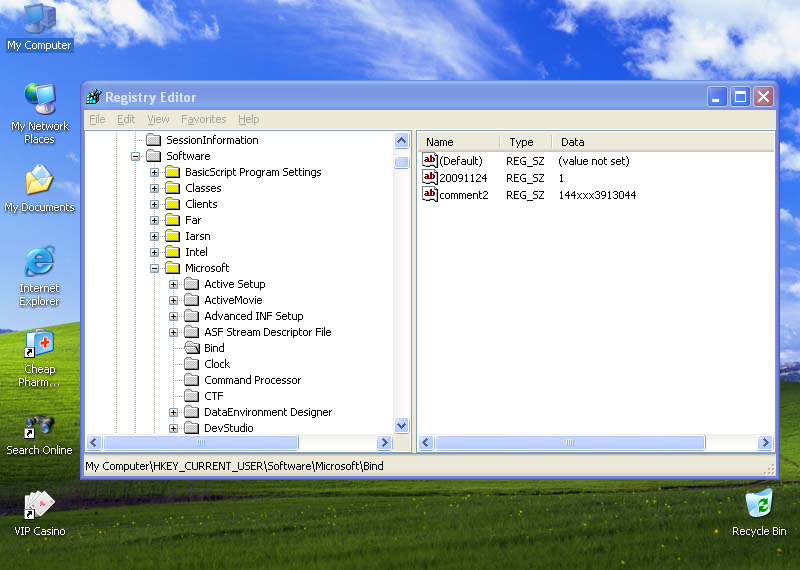Click the SessionInformation folder icon
This screenshot has height=570, width=800.
[x=154, y=140]
